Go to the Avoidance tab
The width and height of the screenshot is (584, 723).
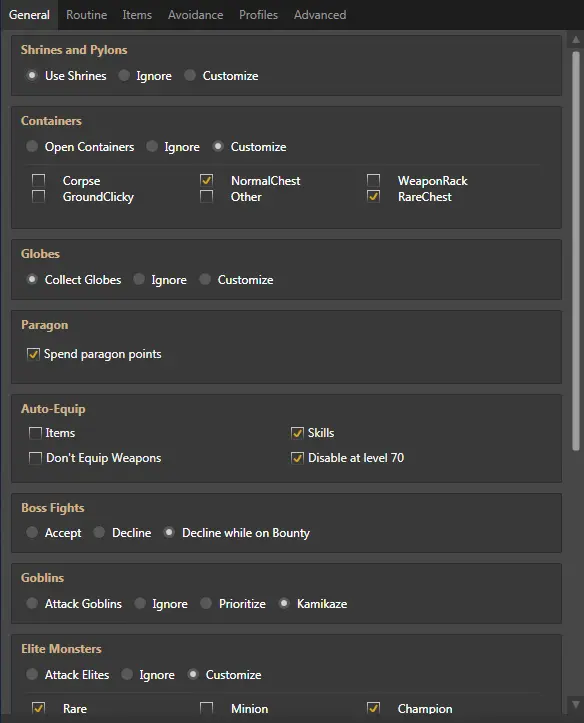point(195,15)
